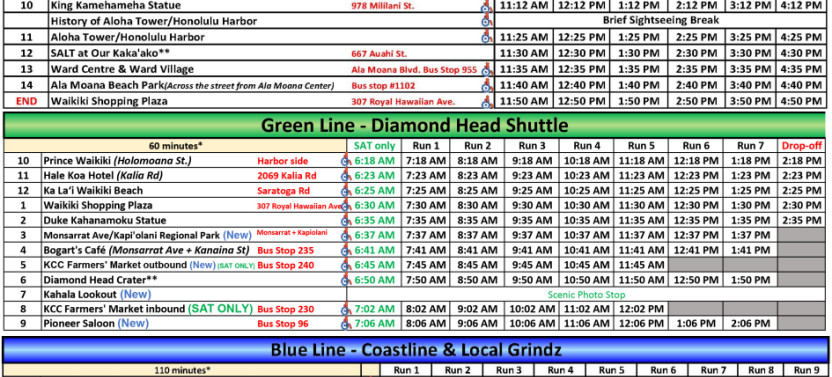The height and width of the screenshot is (377, 832).
Task: Click the green 'SAT only' column header
Action: 374,146
